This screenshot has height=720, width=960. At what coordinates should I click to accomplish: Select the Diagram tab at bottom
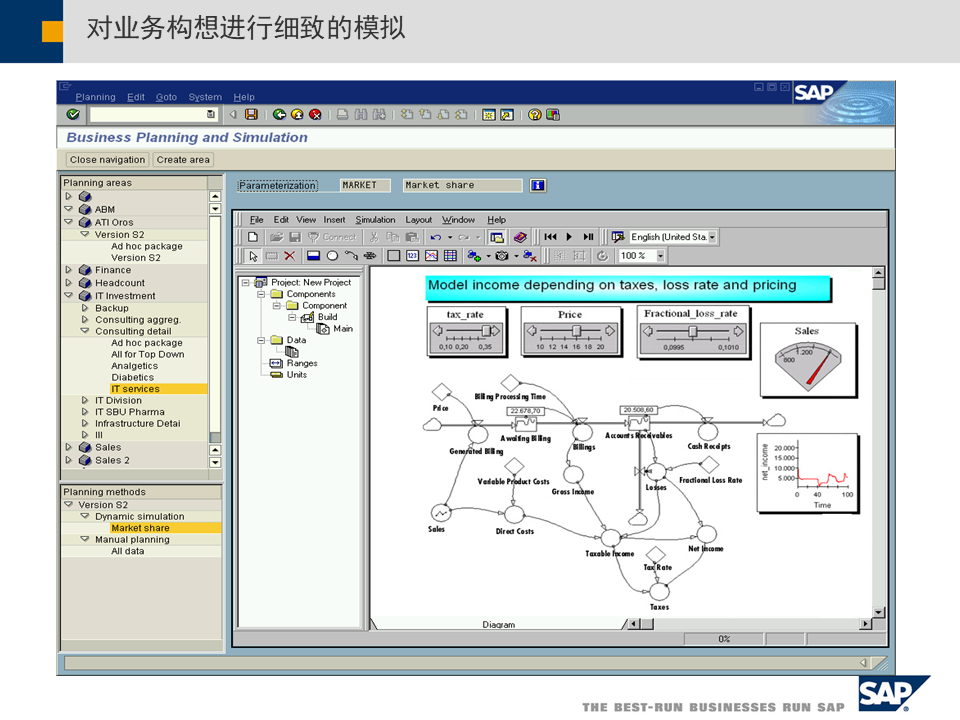pyautogui.click(x=498, y=624)
